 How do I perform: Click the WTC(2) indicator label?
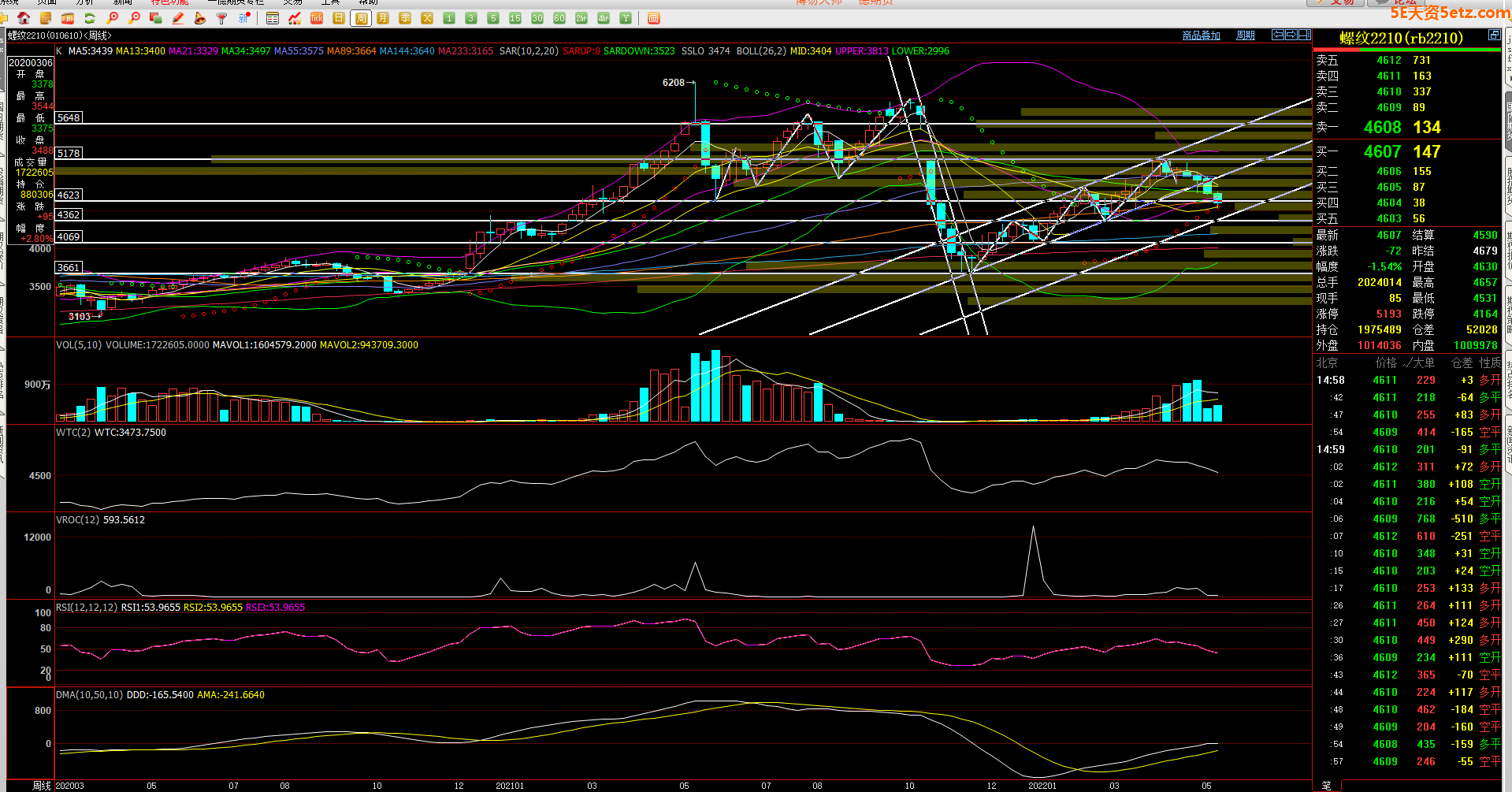(x=73, y=433)
